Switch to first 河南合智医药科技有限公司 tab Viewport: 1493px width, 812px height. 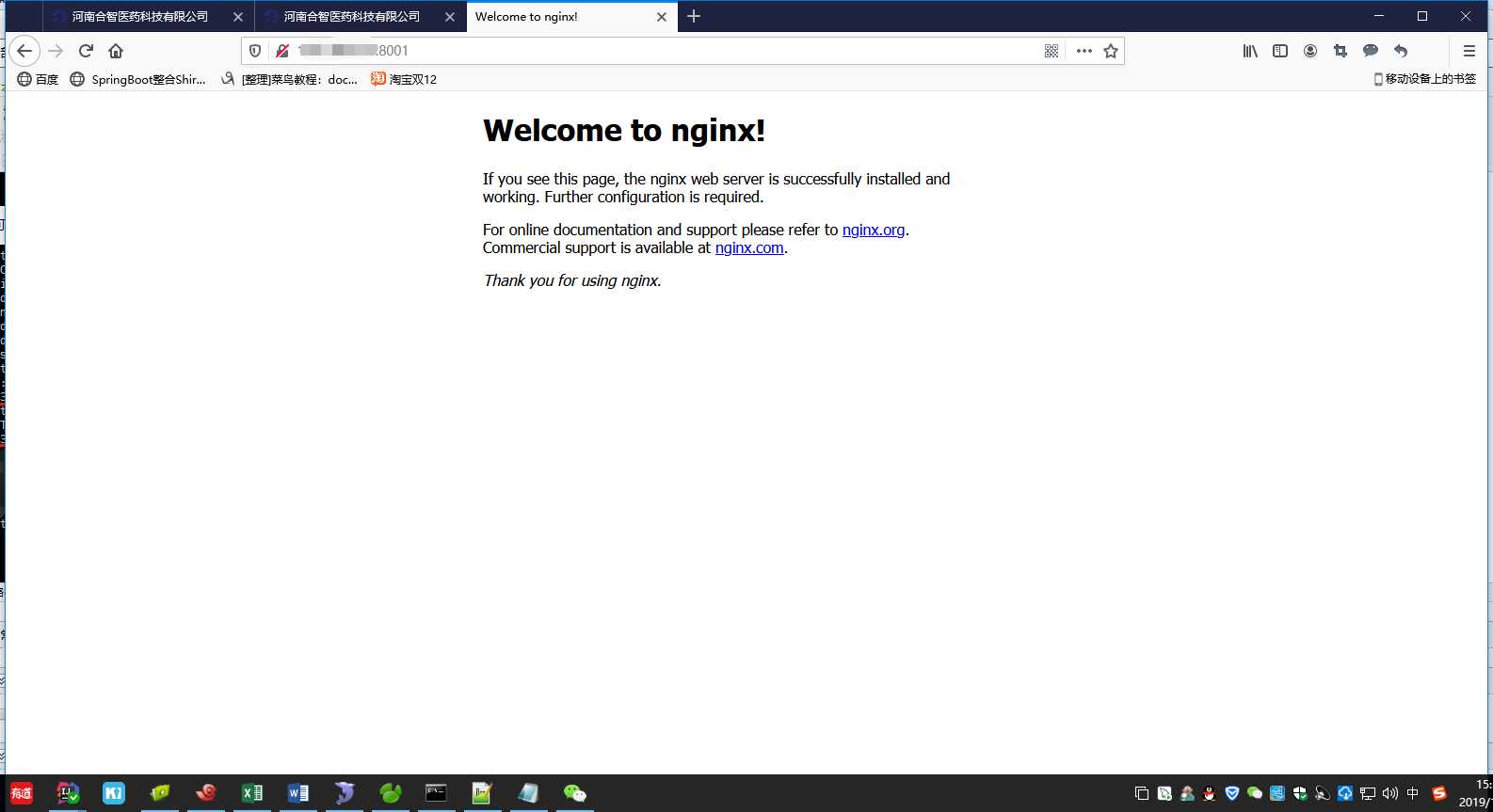tap(148, 16)
